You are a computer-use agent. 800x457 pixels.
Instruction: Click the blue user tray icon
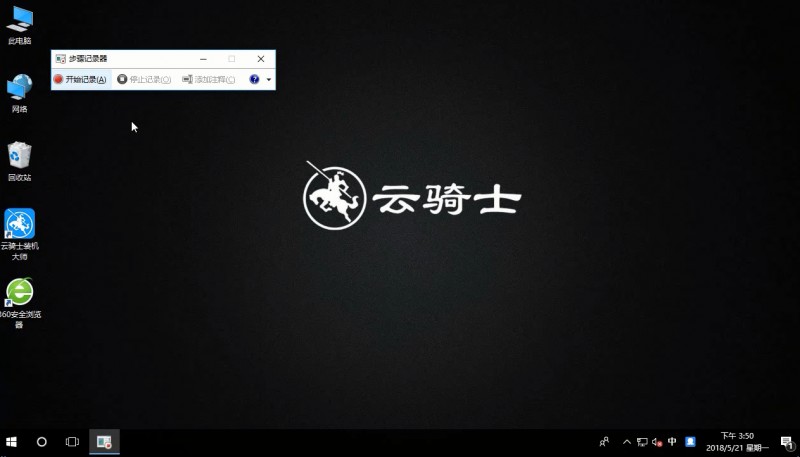pyautogui.click(x=690, y=441)
